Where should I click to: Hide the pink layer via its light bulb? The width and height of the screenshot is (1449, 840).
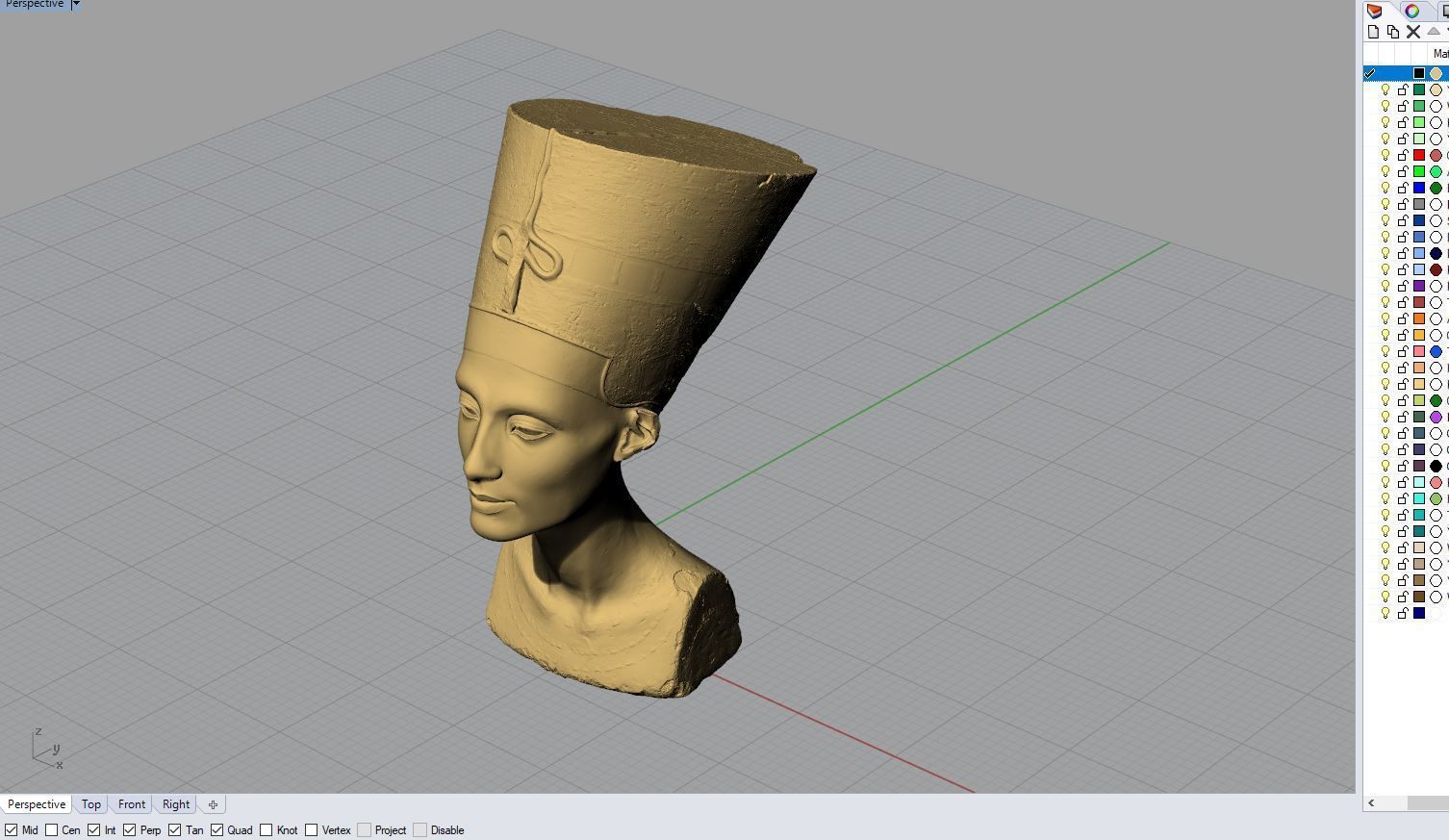pos(1385,351)
